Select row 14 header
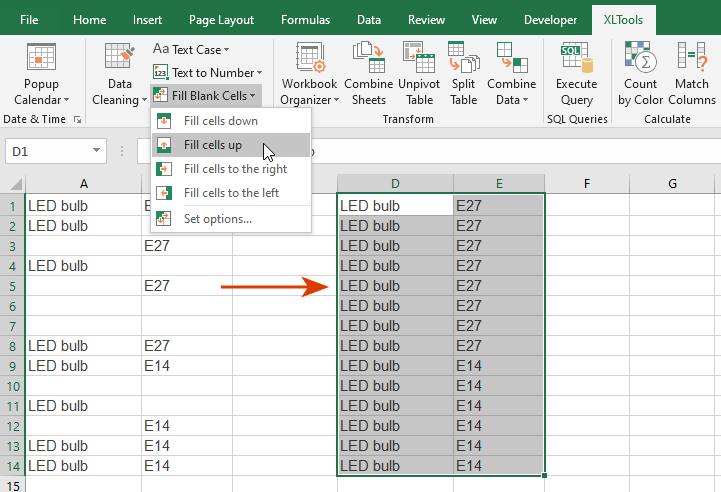Viewport: 721px width, 492px height. point(12,466)
